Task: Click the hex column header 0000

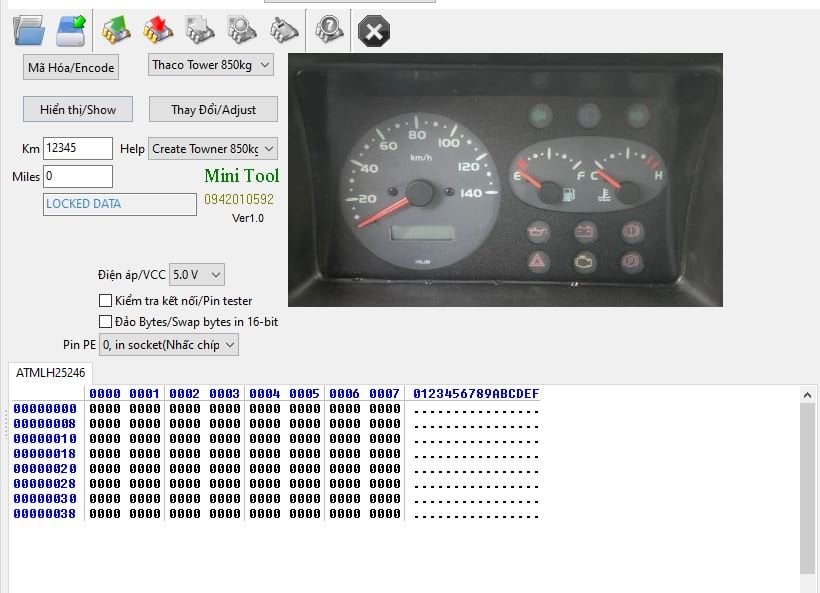Action: coord(105,394)
